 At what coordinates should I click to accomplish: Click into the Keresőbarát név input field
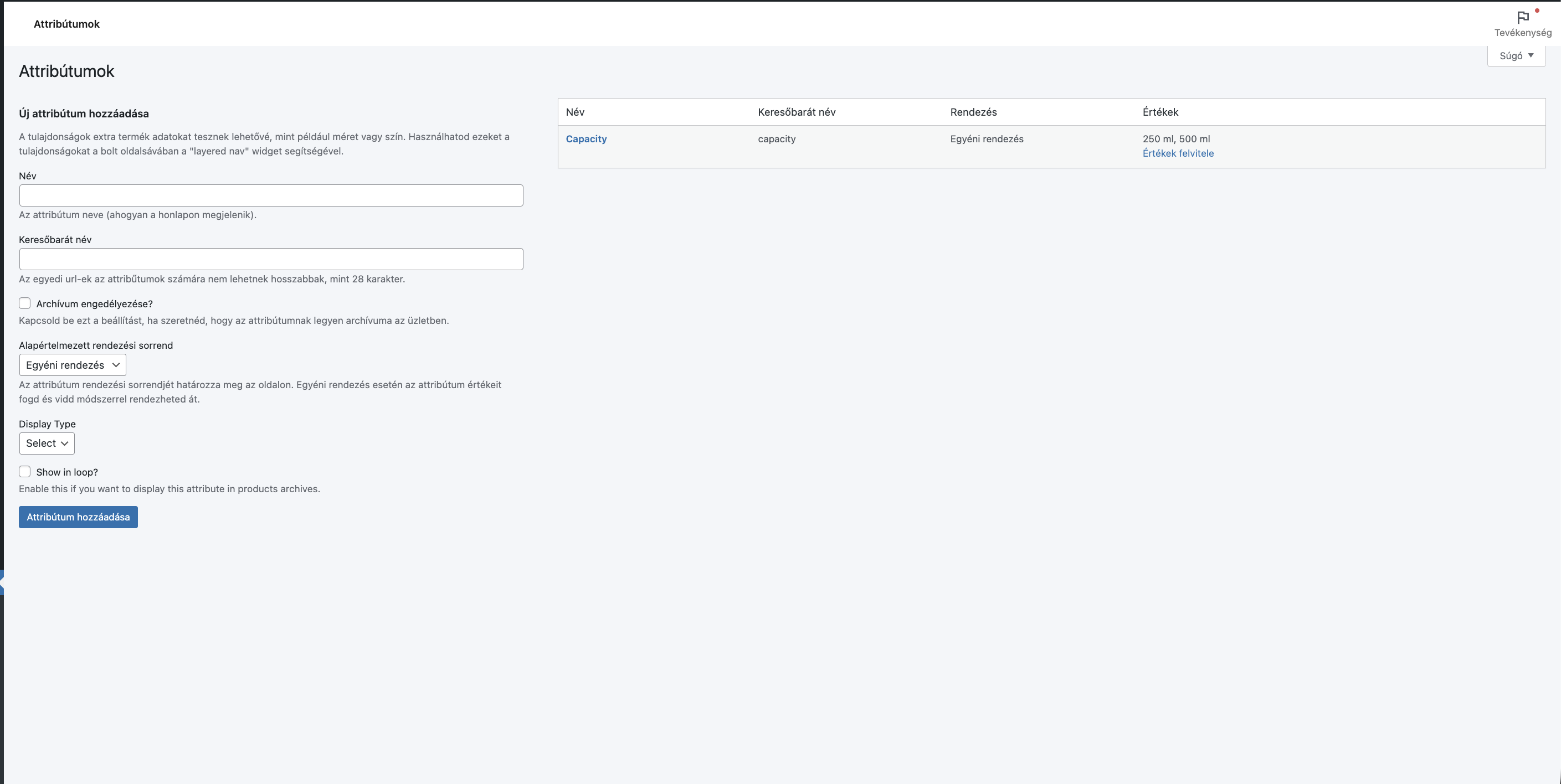click(271, 259)
